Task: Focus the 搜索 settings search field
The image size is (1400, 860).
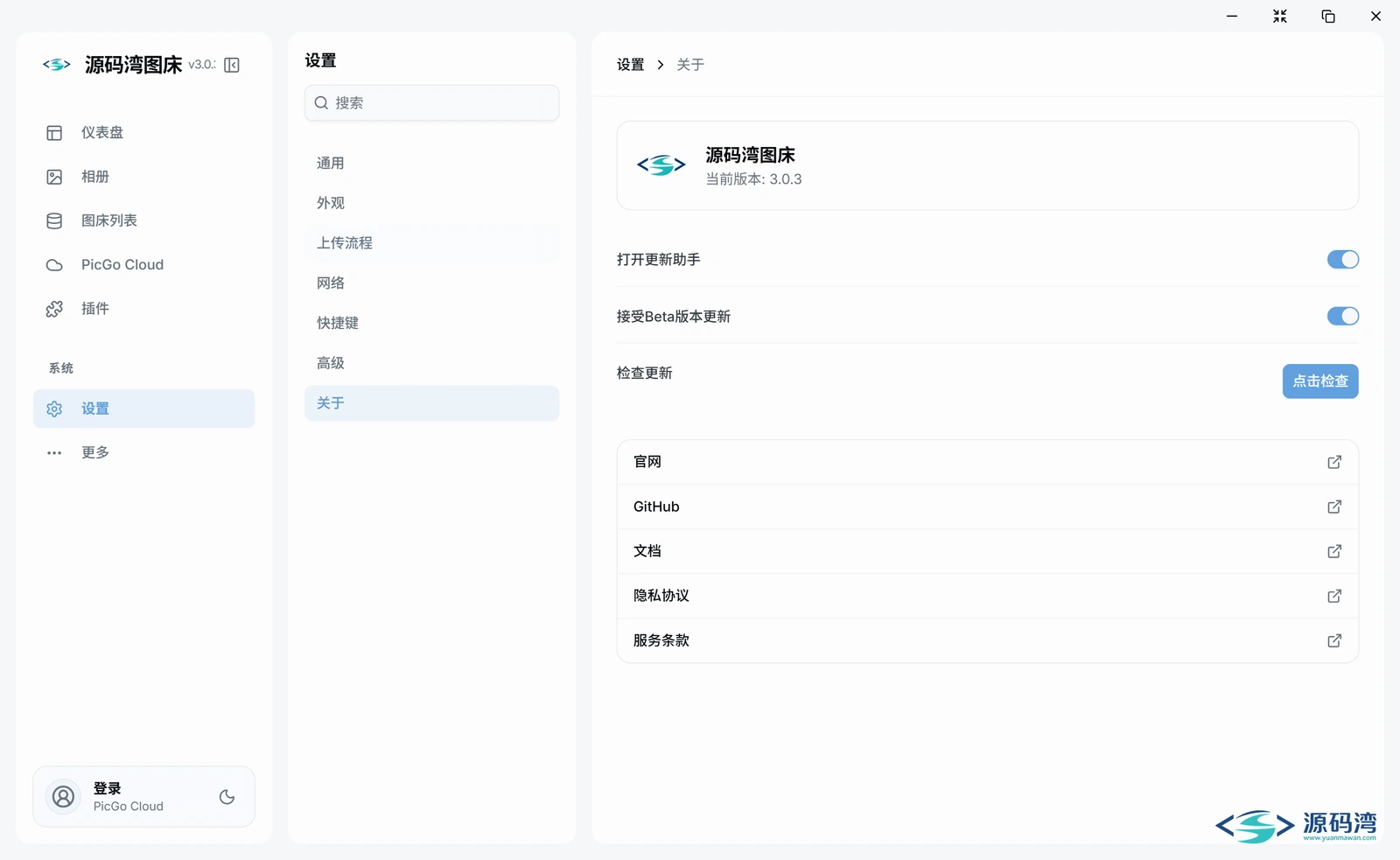Action: (x=431, y=103)
